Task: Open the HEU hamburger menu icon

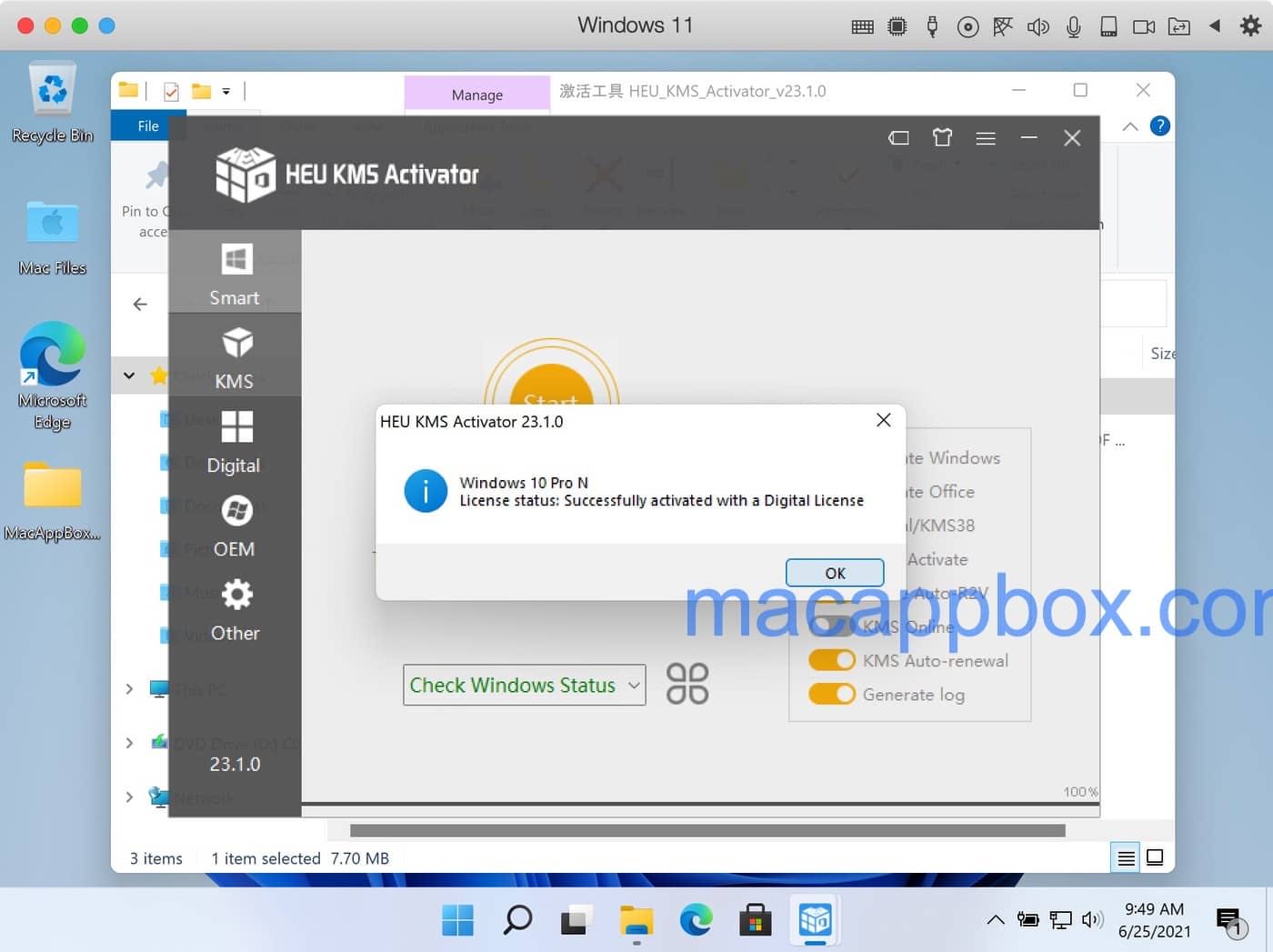Action: [986, 138]
